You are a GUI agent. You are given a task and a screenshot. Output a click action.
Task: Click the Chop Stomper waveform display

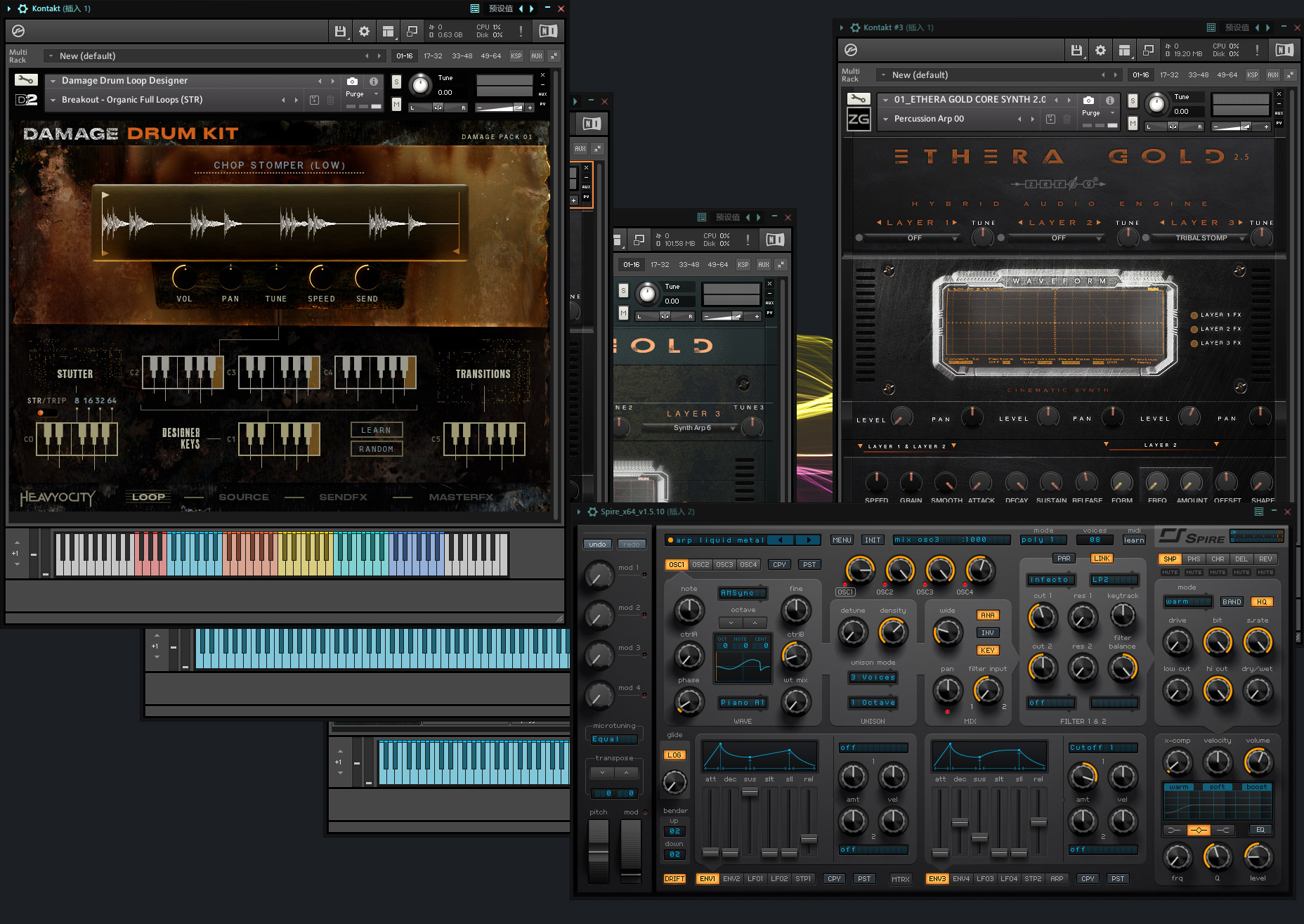pyautogui.click(x=280, y=223)
